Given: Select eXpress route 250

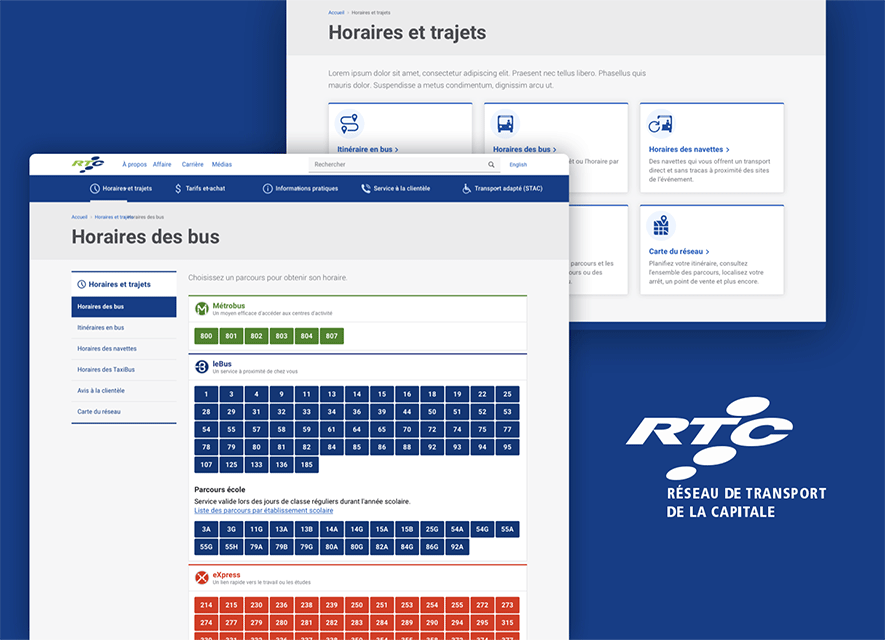Looking at the screenshot, I should point(357,605).
